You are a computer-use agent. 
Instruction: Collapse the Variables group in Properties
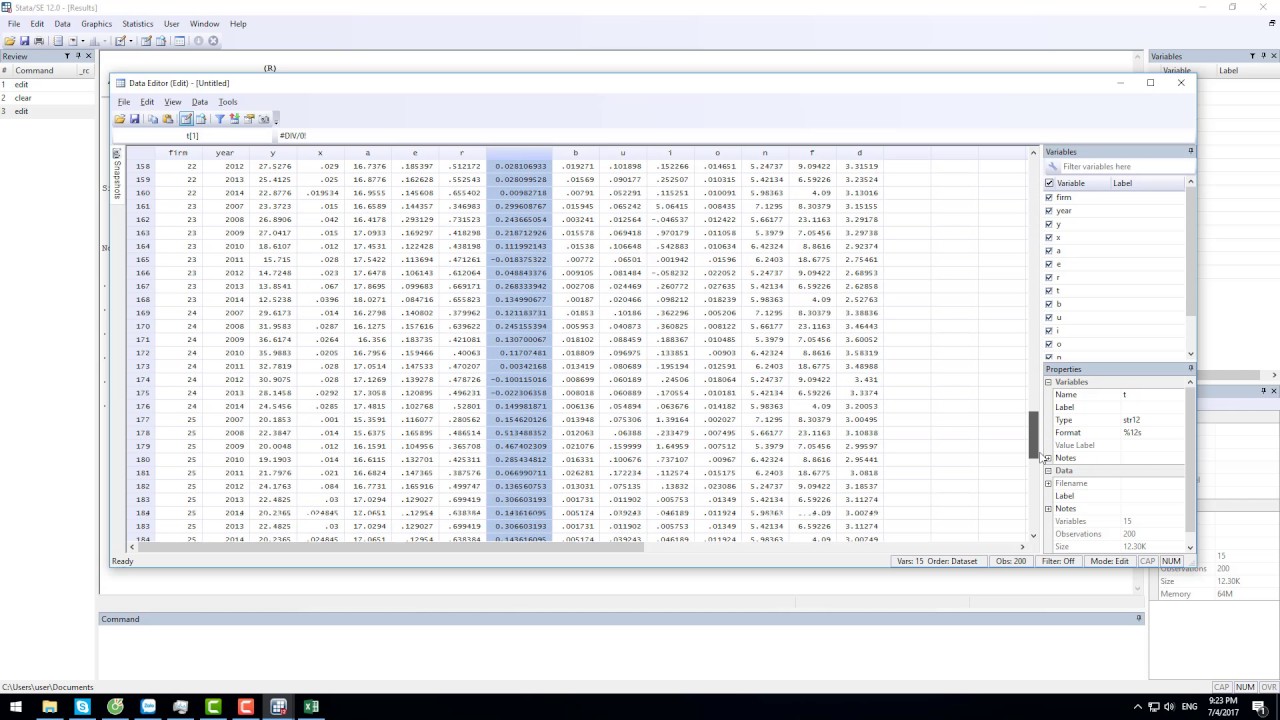(1048, 382)
